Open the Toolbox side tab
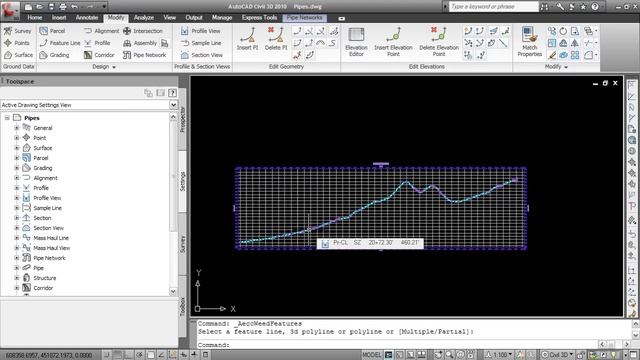 (182, 307)
